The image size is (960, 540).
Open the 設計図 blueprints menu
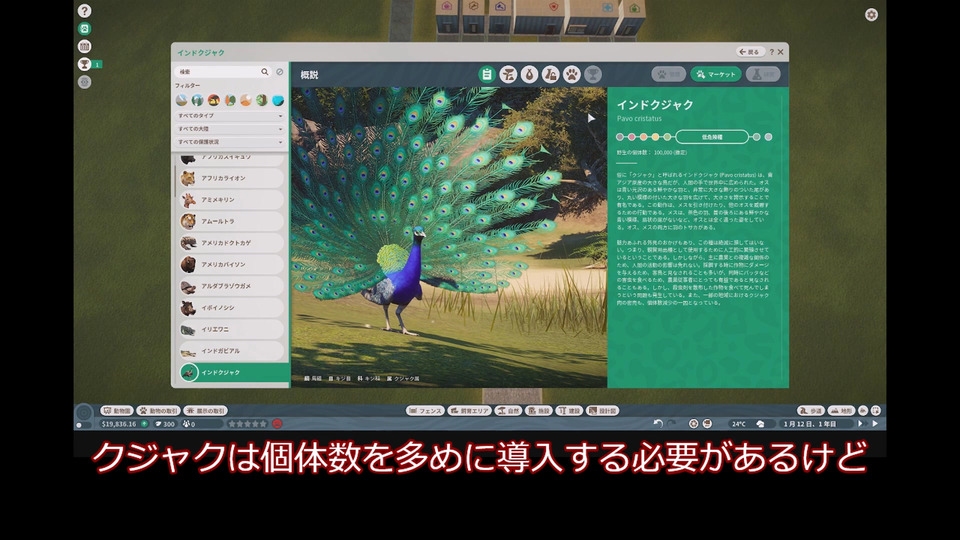(602, 411)
